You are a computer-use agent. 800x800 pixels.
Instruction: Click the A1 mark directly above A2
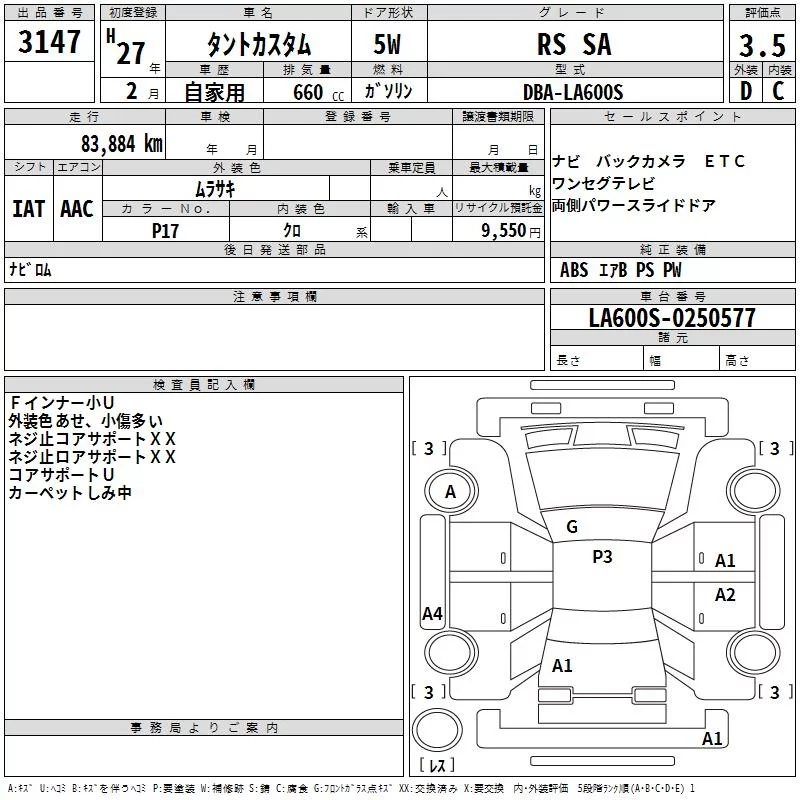pos(725,561)
